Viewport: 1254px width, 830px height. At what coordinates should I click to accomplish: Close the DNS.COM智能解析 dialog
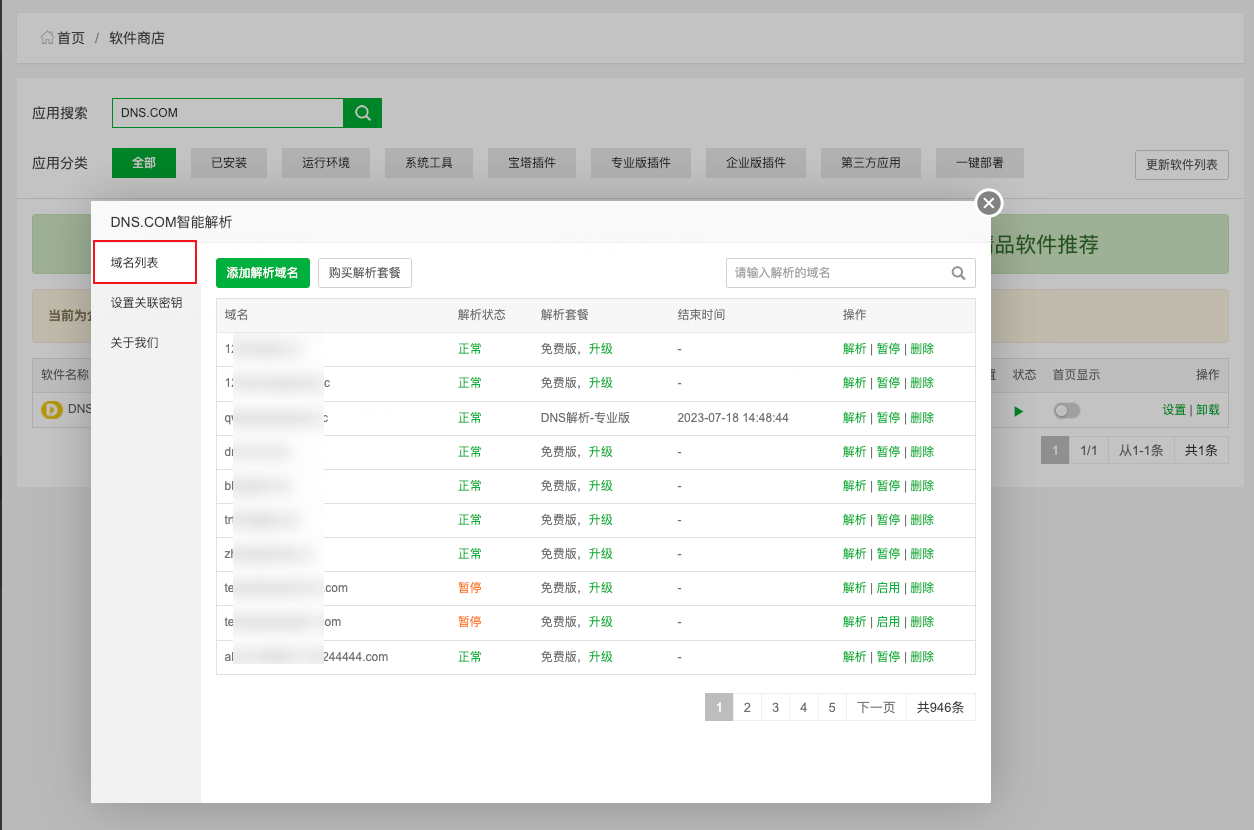[989, 204]
